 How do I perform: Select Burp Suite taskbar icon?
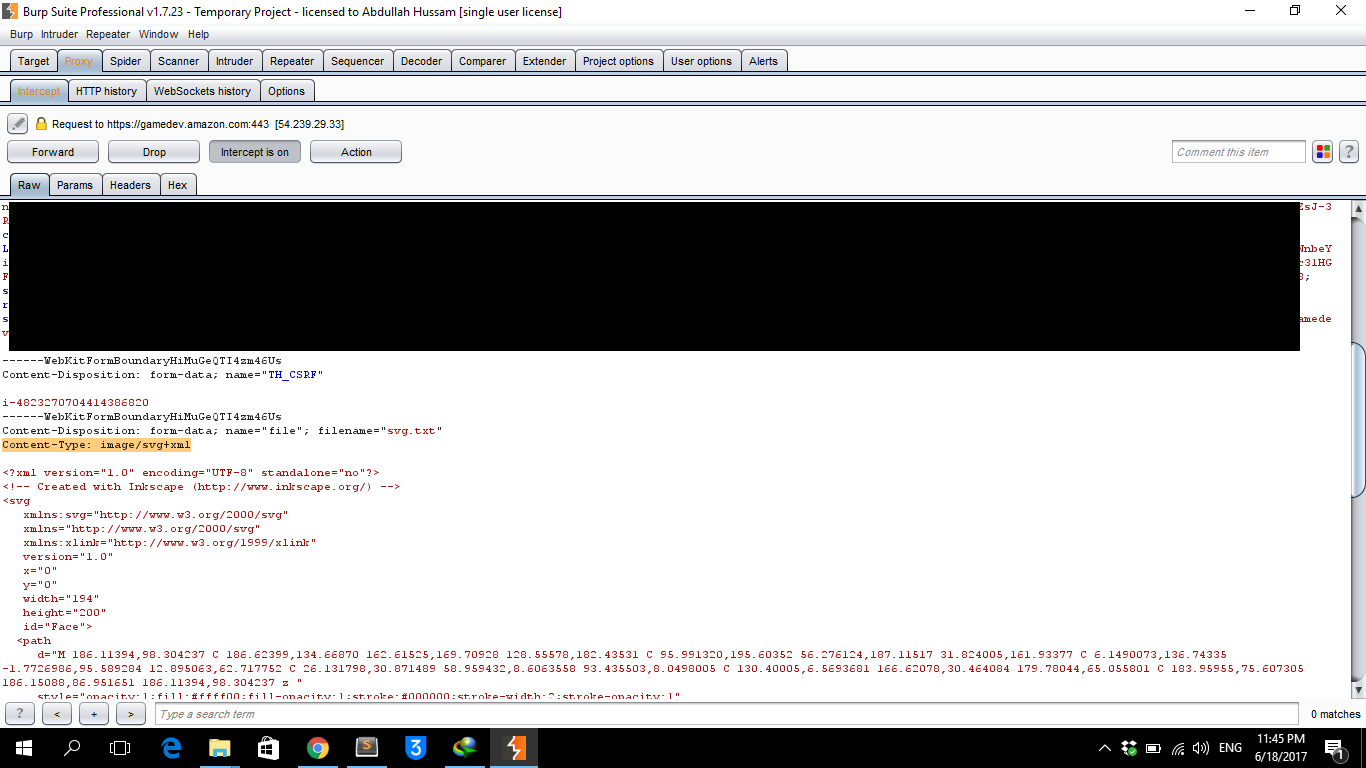pyautogui.click(x=514, y=748)
